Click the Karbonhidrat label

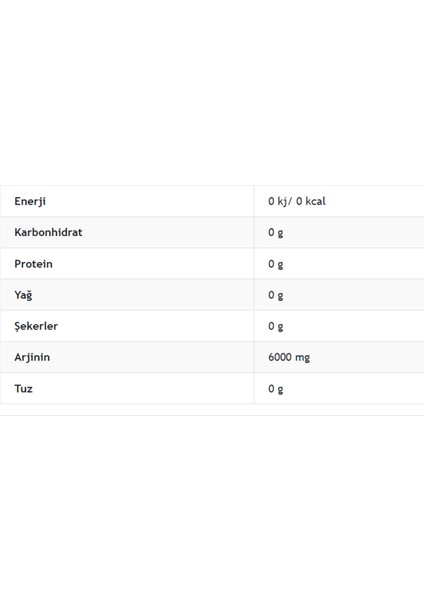pyautogui.click(x=48, y=232)
